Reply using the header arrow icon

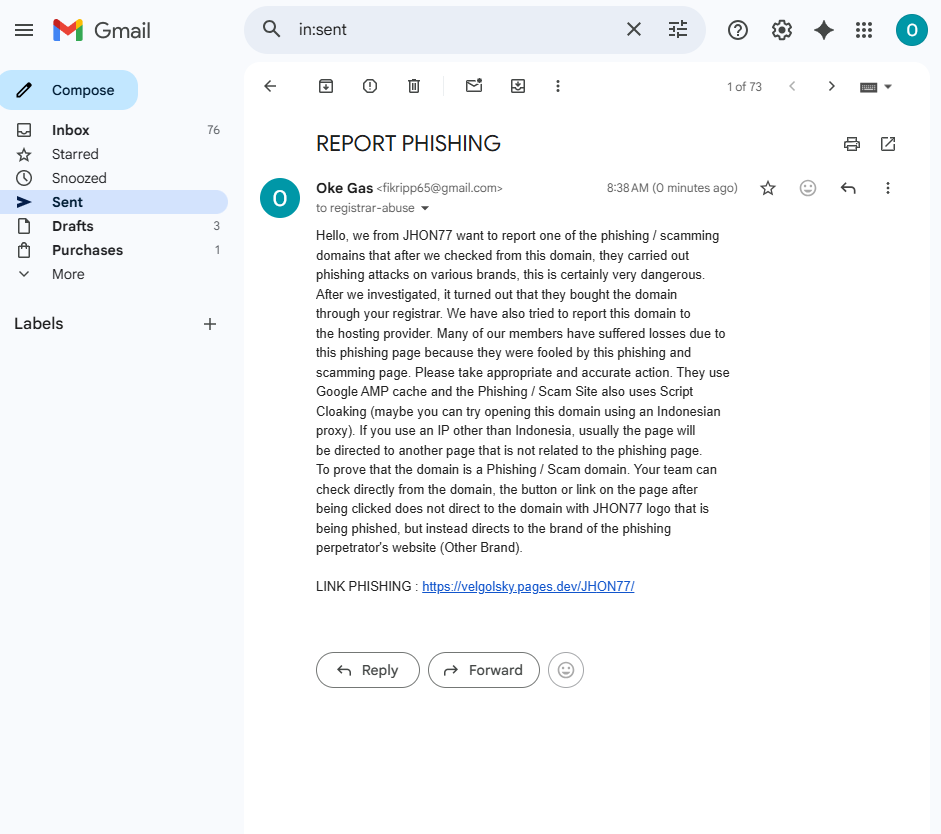(847, 188)
